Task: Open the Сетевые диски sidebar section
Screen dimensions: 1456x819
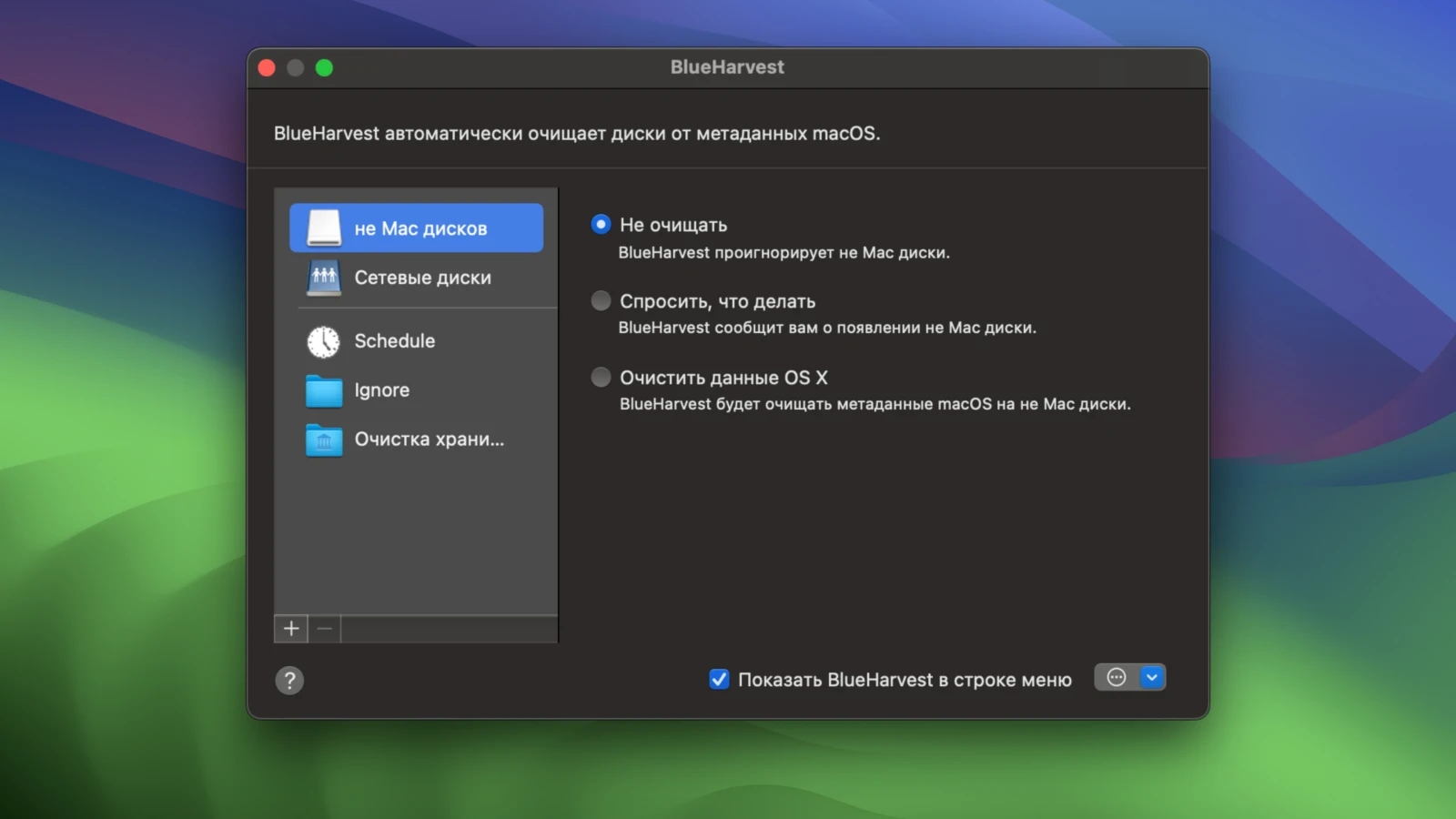Action: (422, 278)
